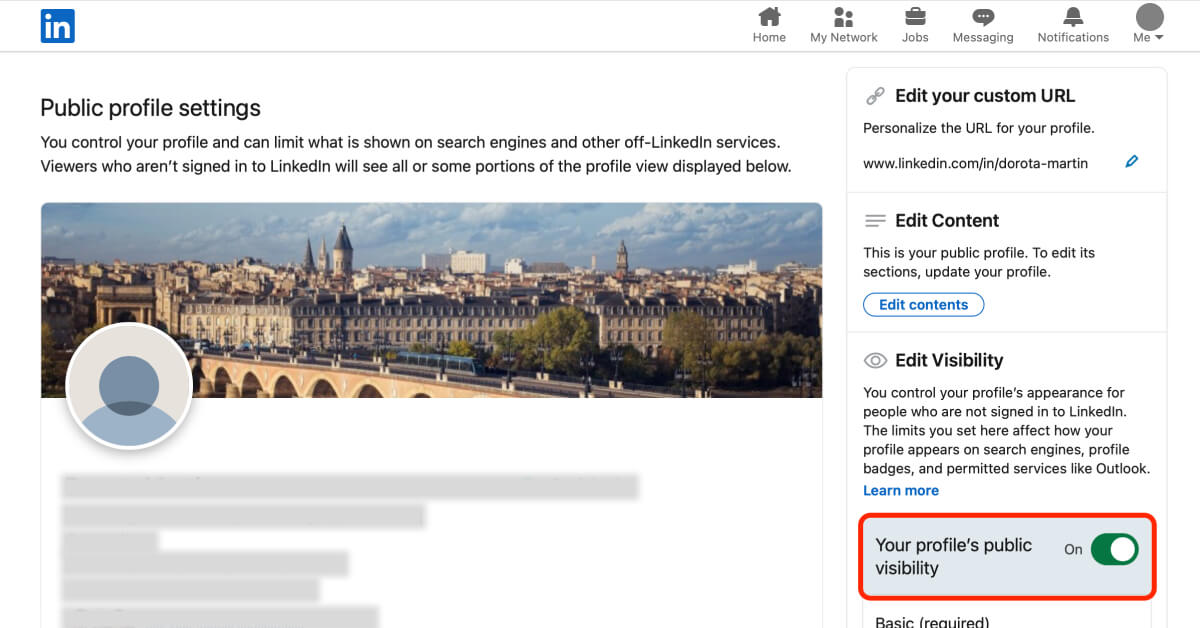Click the Edit Visibility eye icon
Image resolution: width=1200 pixels, height=628 pixels.
[x=875, y=360]
